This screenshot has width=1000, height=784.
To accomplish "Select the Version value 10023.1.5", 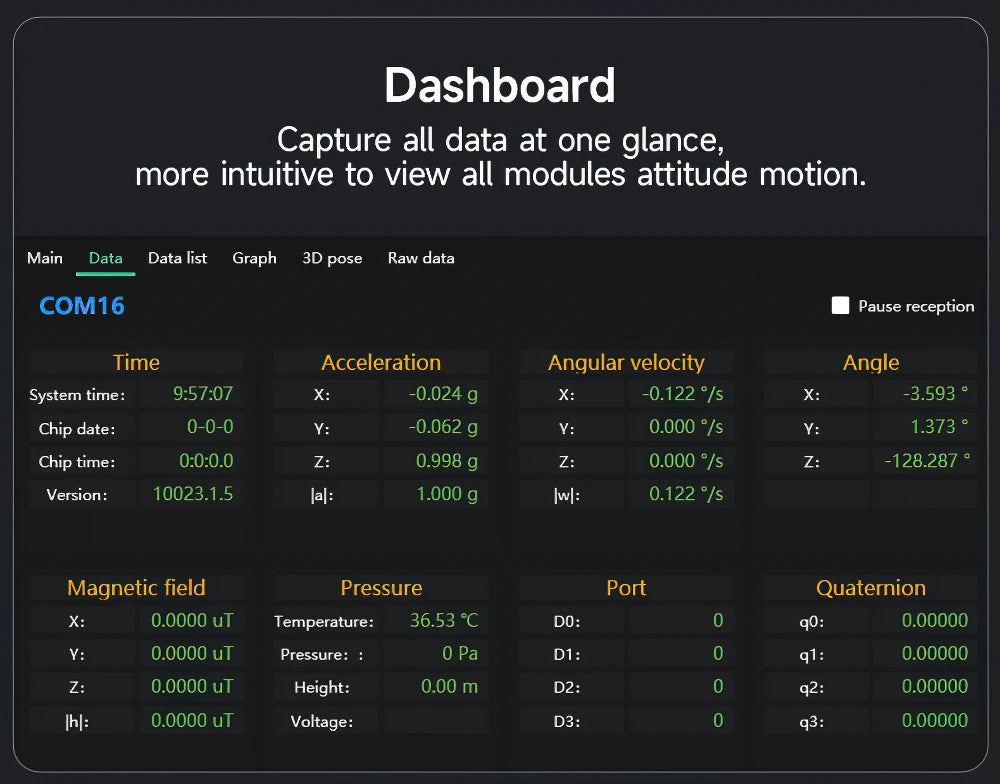I will point(190,494).
